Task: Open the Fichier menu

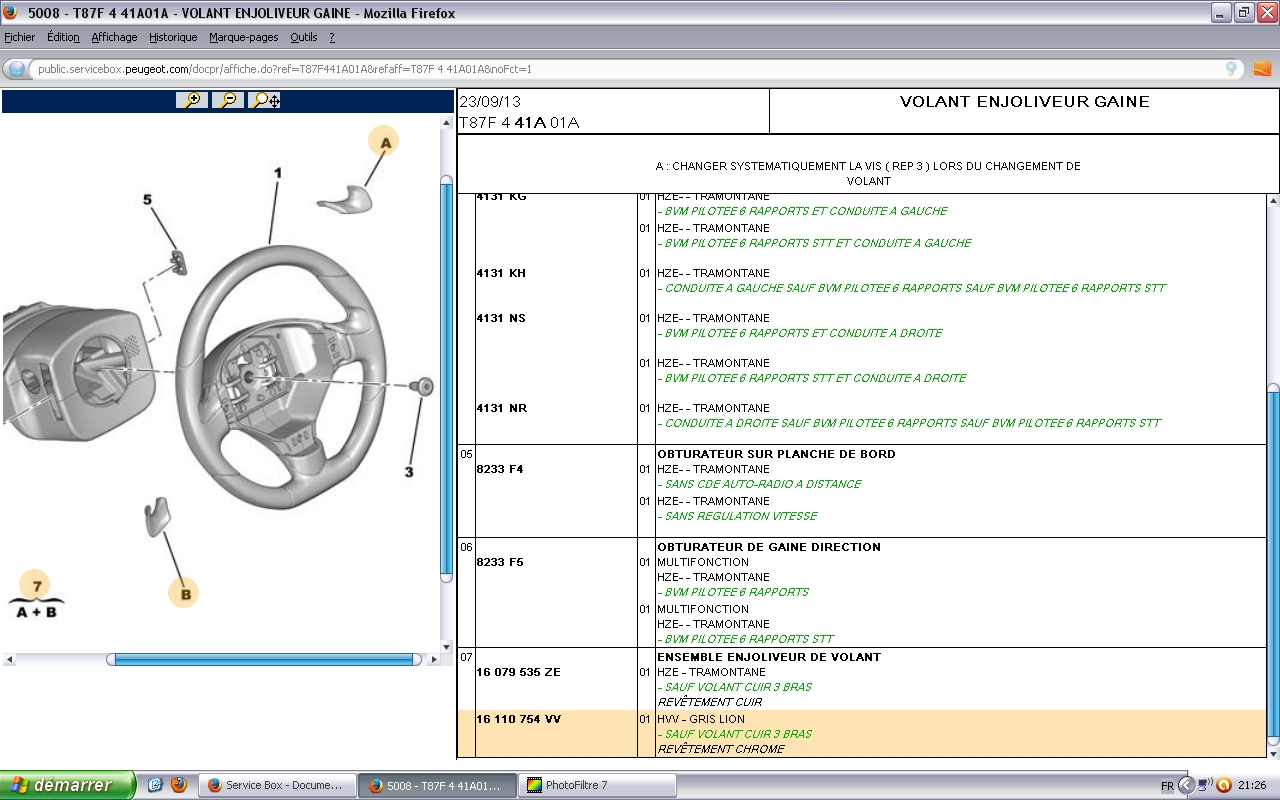Action: [x=20, y=37]
